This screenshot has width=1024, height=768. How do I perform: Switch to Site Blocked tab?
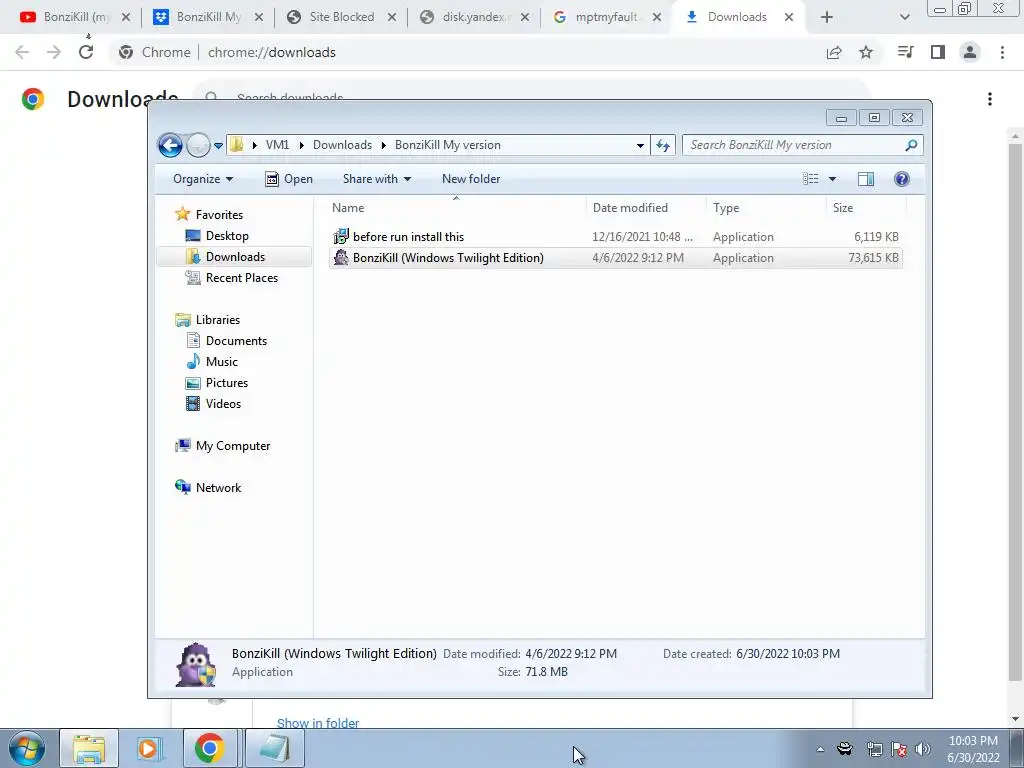[x=342, y=17]
